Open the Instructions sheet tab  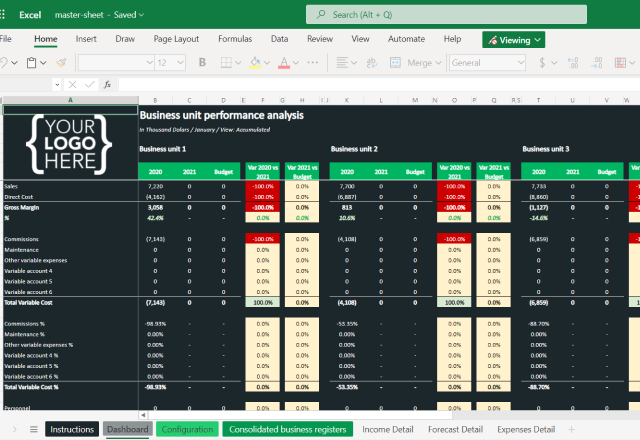72,429
